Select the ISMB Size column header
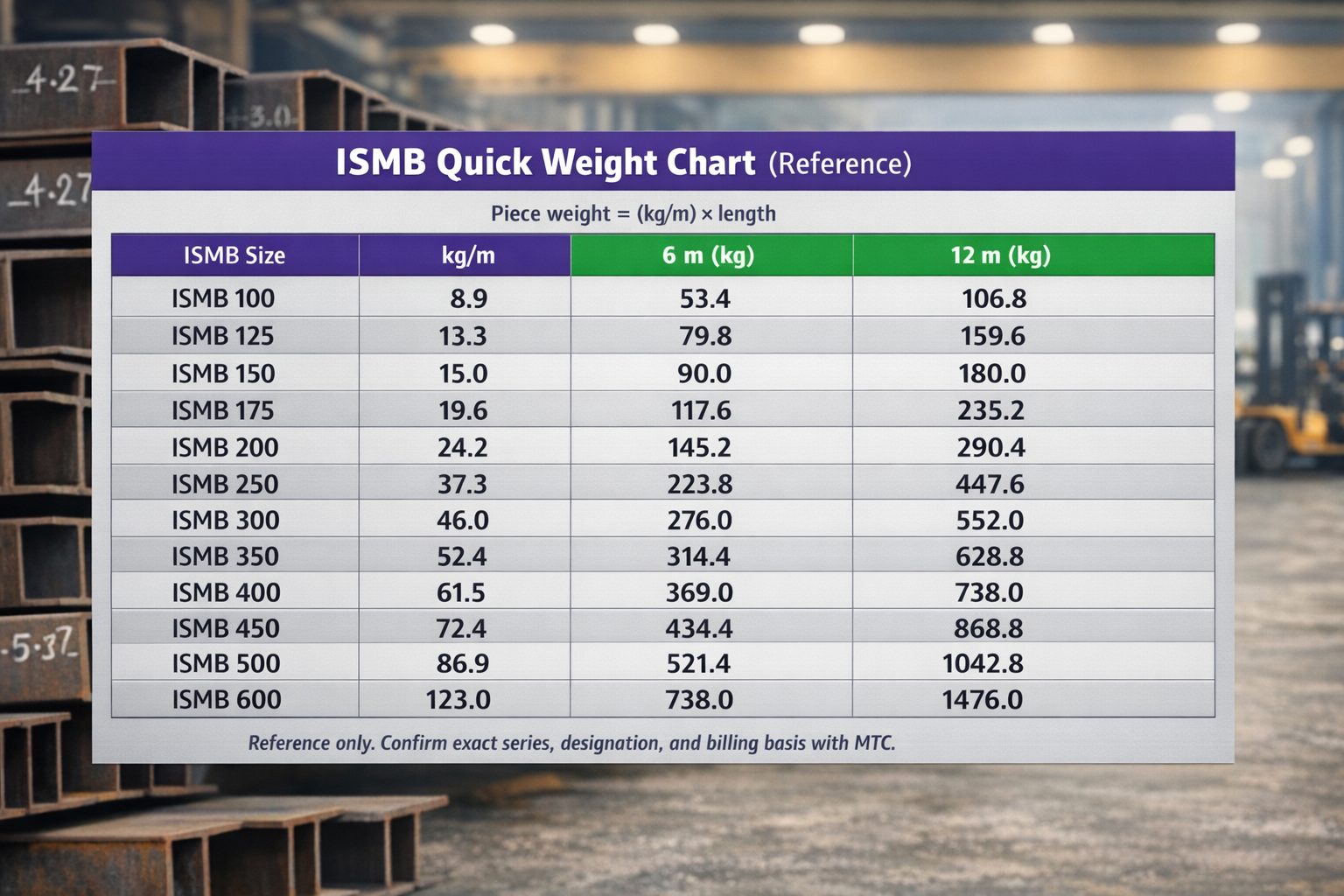The width and height of the screenshot is (1344, 896). 234,255
